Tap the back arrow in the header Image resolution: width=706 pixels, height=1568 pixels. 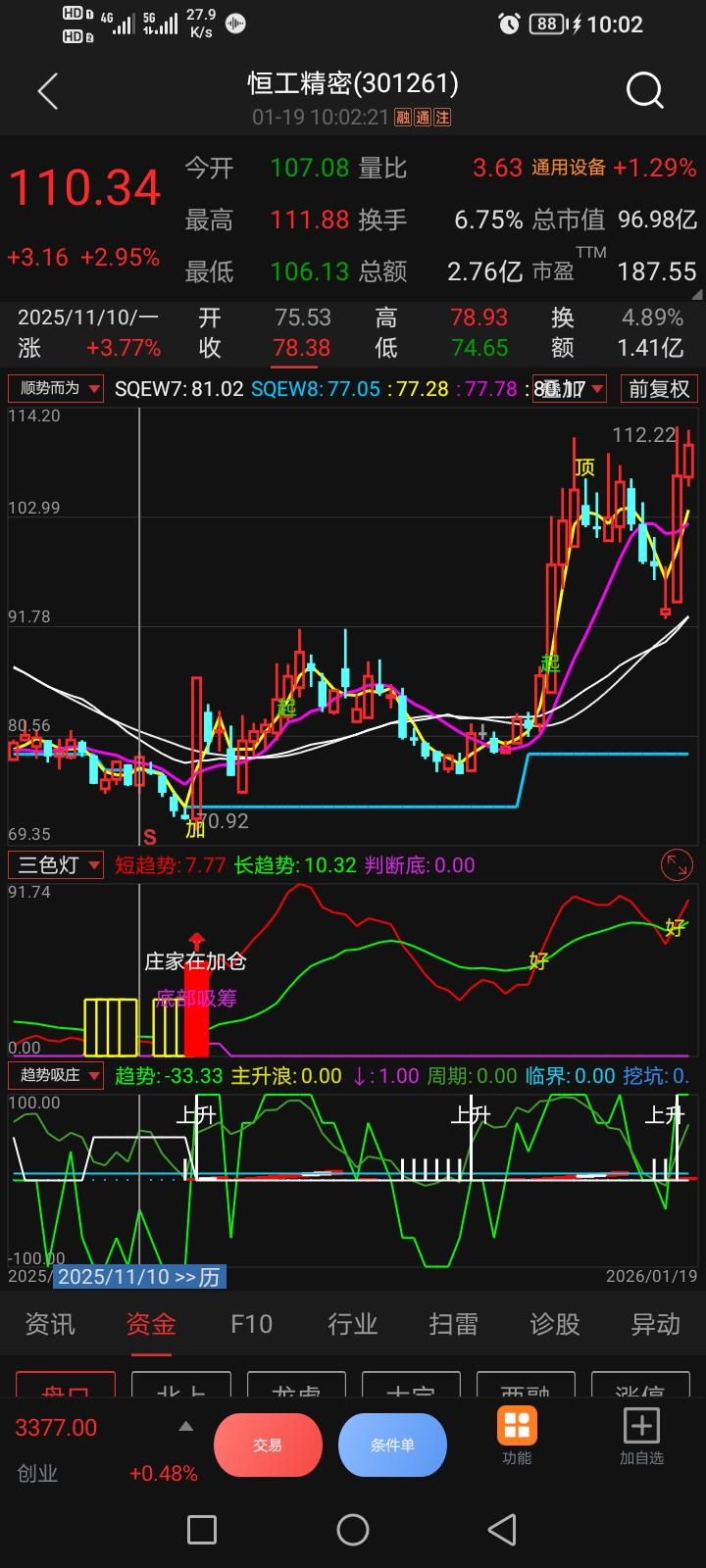tap(48, 92)
